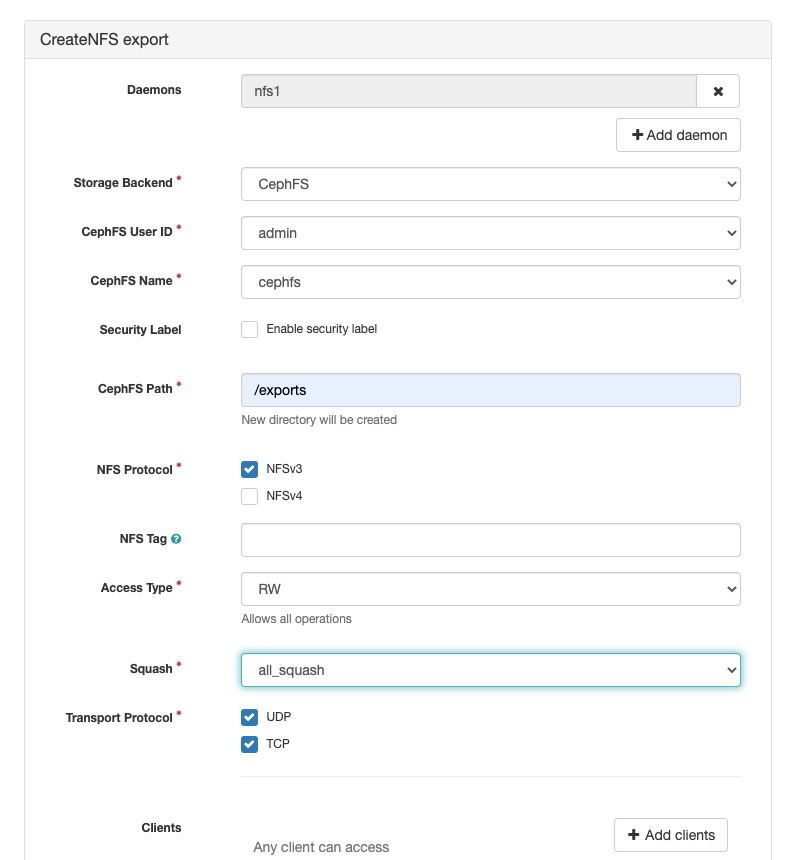Open the Access Type dropdown
The width and height of the screenshot is (795, 860).
[490, 589]
